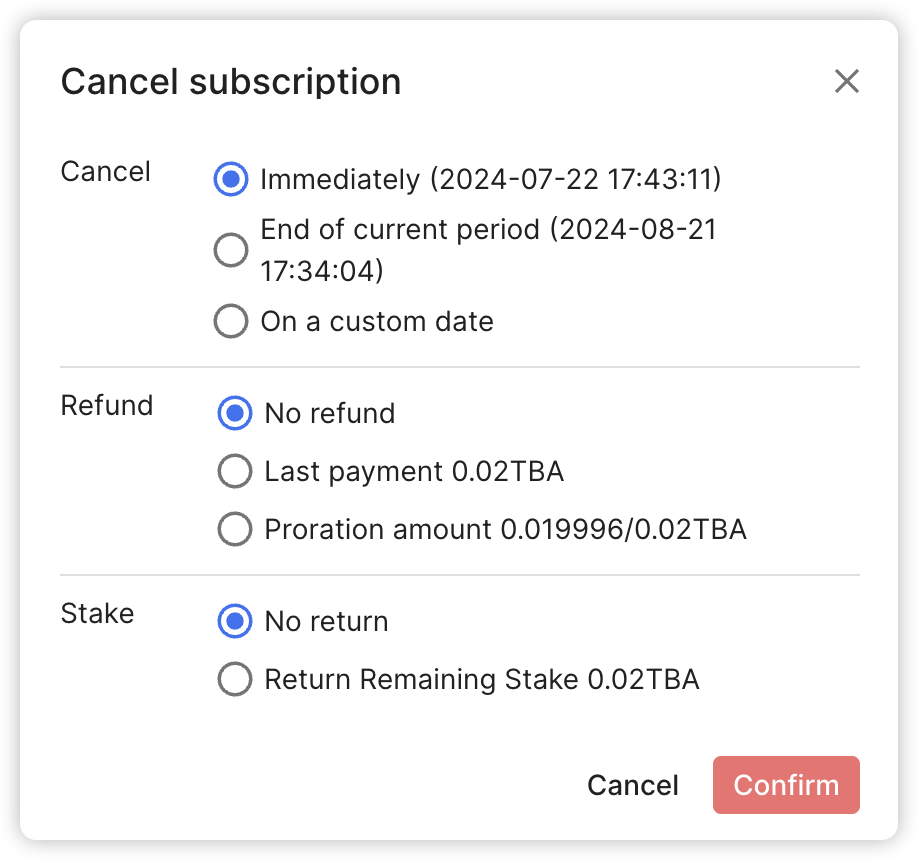Click the 'Cancel subscription' dialog title
Viewport: 918px width, 860px height.
(x=231, y=81)
